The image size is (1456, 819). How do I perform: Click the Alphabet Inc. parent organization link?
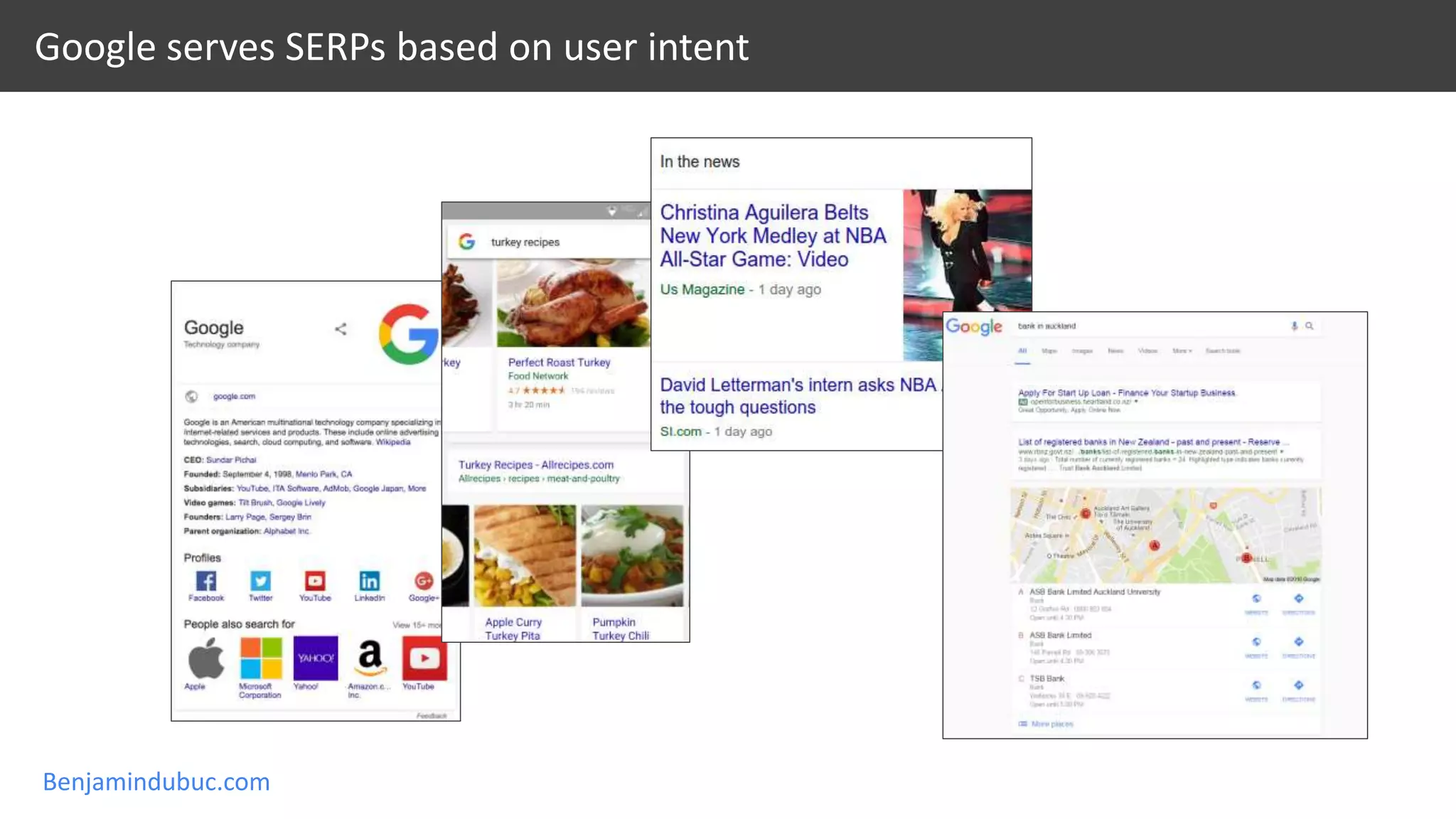(x=287, y=531)
